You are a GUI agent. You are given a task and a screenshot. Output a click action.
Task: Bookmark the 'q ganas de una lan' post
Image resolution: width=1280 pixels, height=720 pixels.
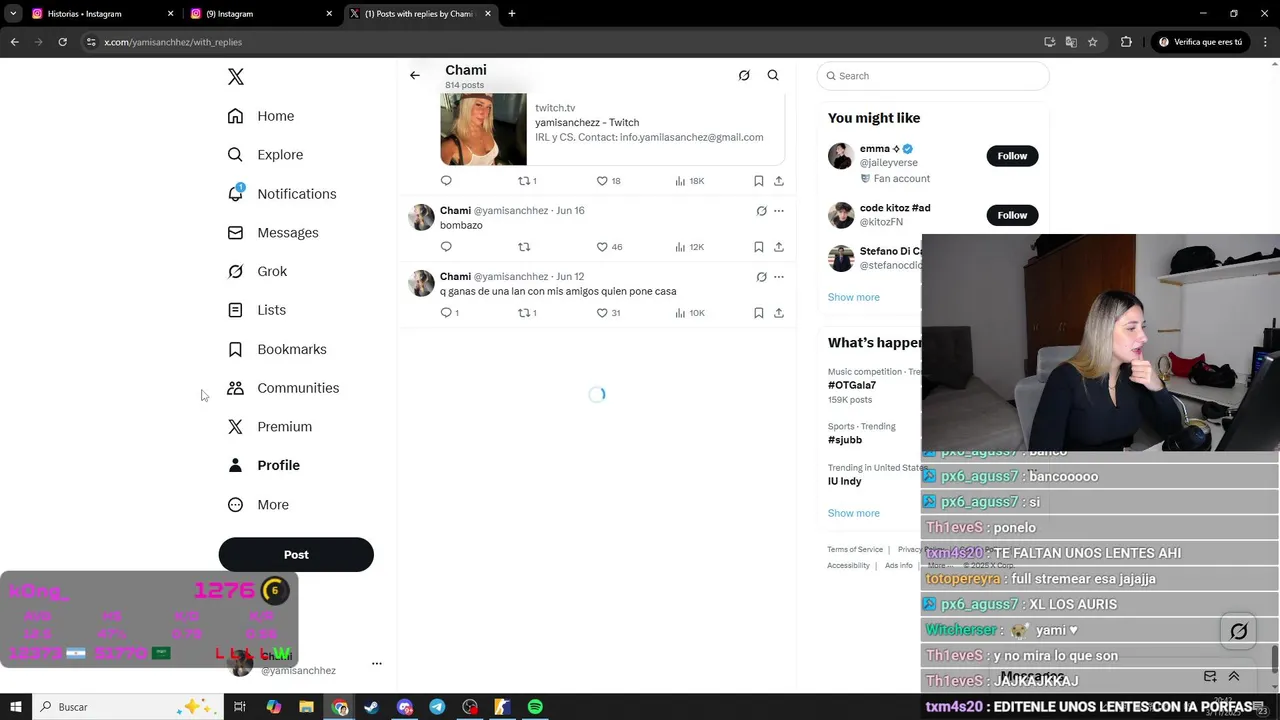759,313
